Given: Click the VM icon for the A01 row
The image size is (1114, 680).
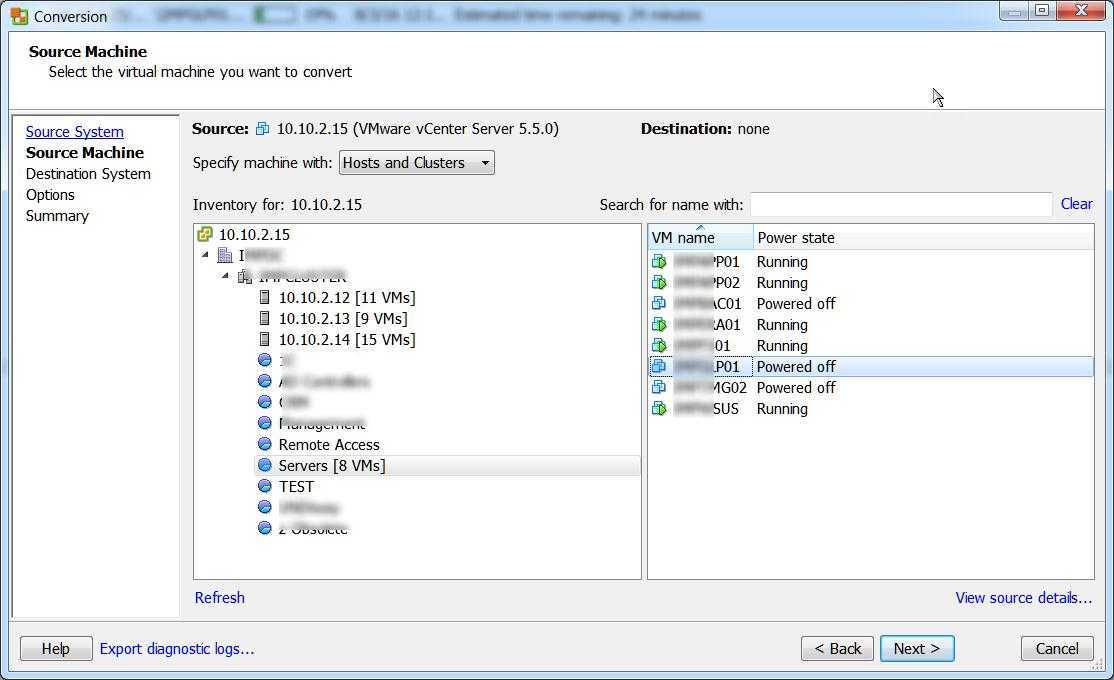Looking at the screenshot, I should [x=659, y=325].
